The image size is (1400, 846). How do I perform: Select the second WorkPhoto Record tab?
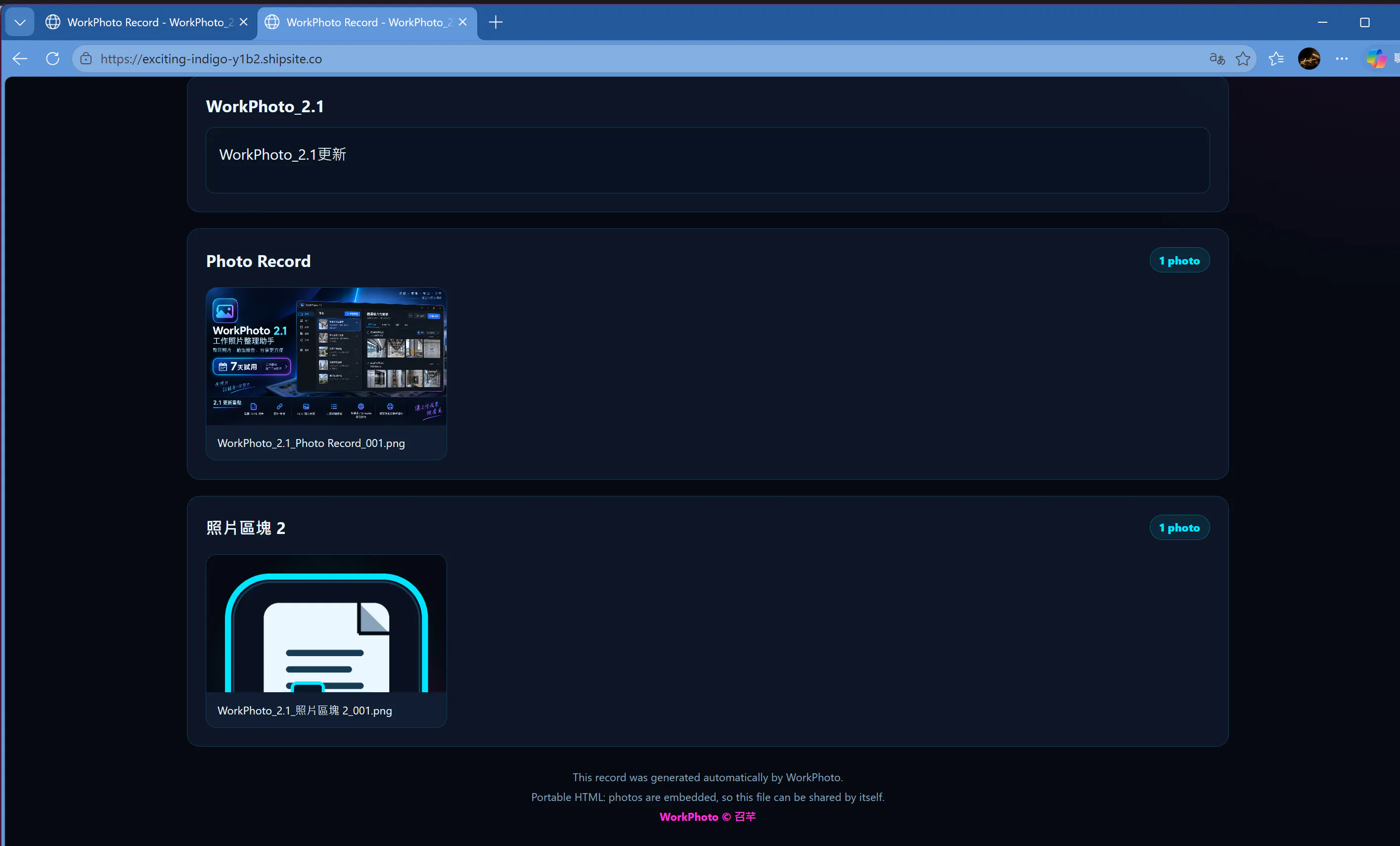(367, 22)
